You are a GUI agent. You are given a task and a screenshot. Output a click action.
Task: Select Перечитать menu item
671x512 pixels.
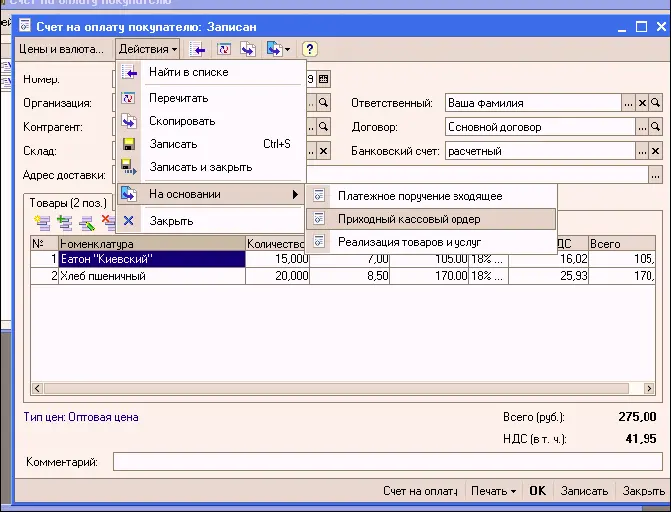(211, 98)
